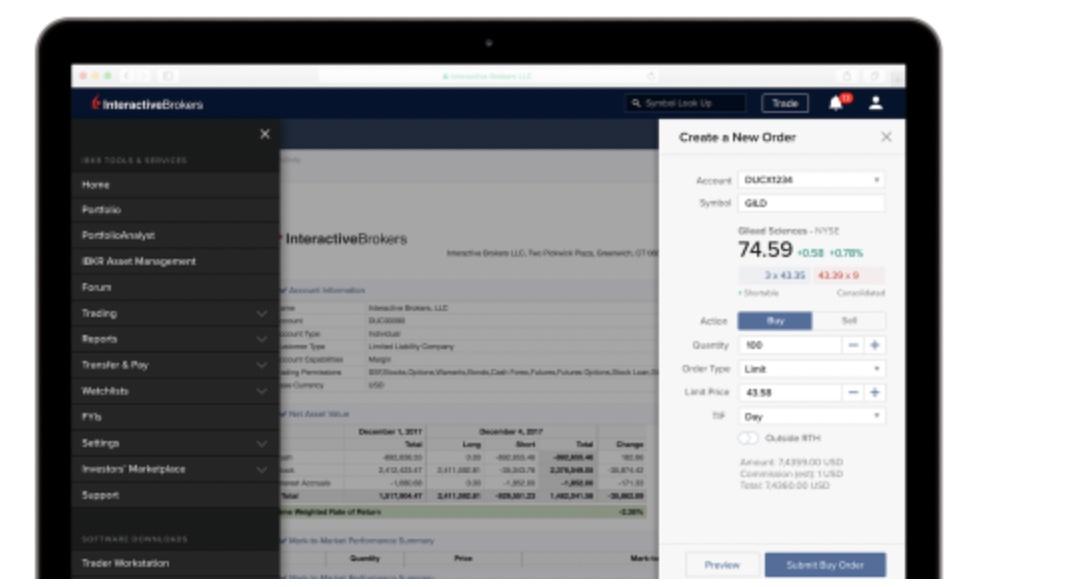Open FYIs in the side menu
Screen dimensions: 1071x587
(x=175, y=417)
